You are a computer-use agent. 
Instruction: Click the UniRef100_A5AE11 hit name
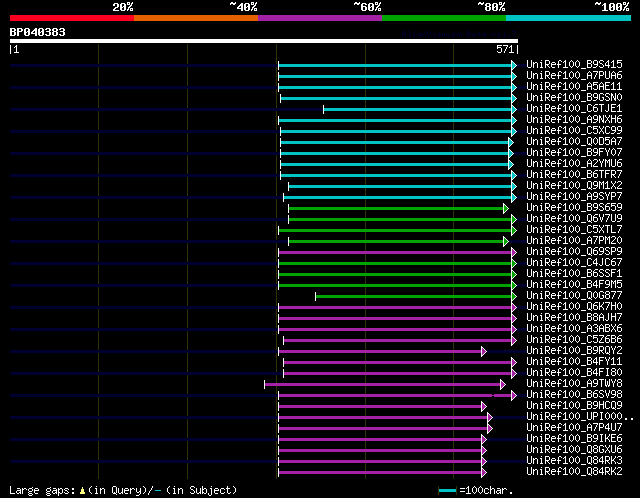[x=574, y=87]
